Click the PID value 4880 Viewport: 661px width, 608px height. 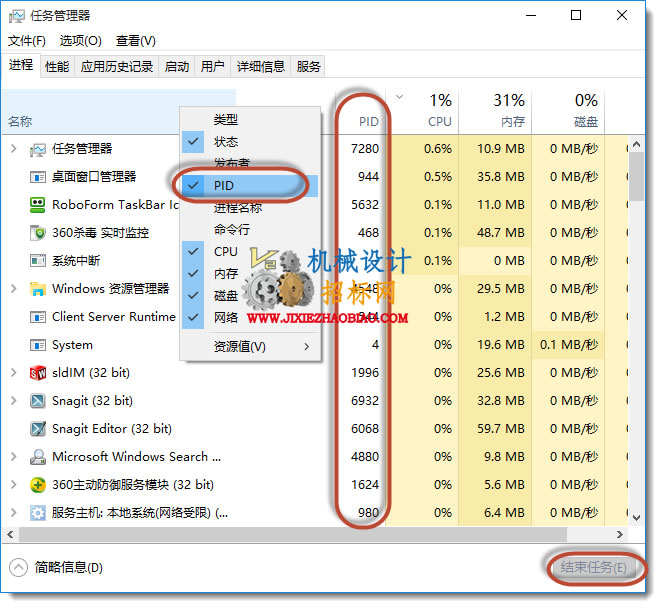[365, 457]
